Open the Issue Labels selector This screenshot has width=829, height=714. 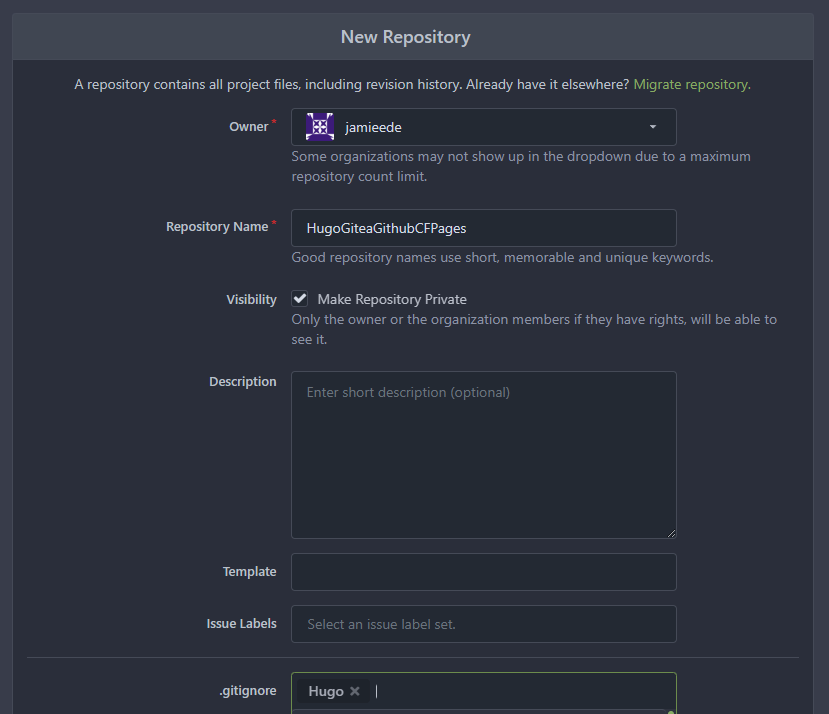[483, 624]
